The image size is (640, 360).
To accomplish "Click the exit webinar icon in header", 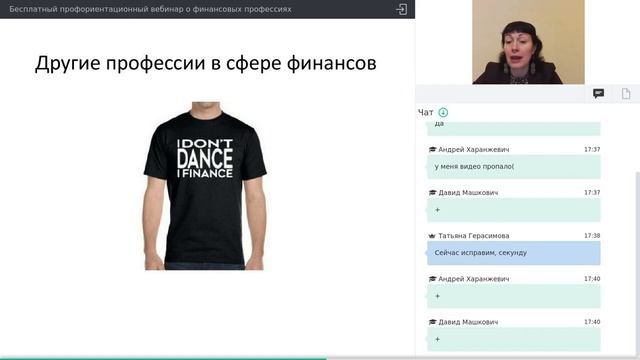I will (401, 9).
